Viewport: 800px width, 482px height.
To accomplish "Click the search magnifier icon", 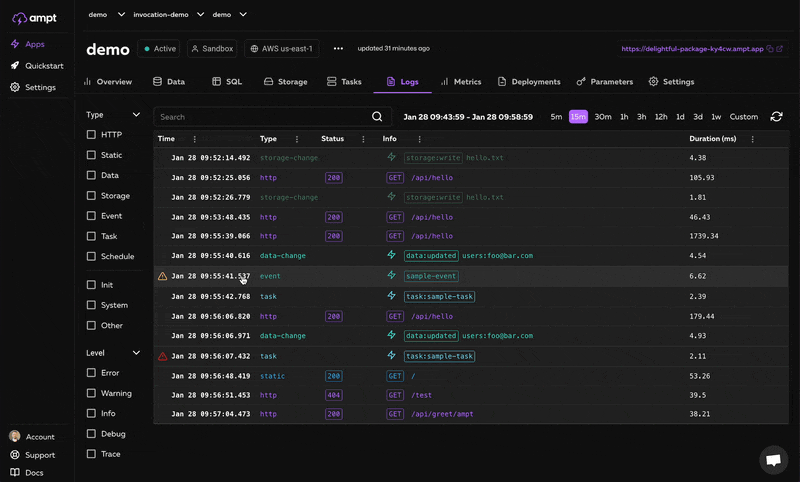I will click(377, 117).
